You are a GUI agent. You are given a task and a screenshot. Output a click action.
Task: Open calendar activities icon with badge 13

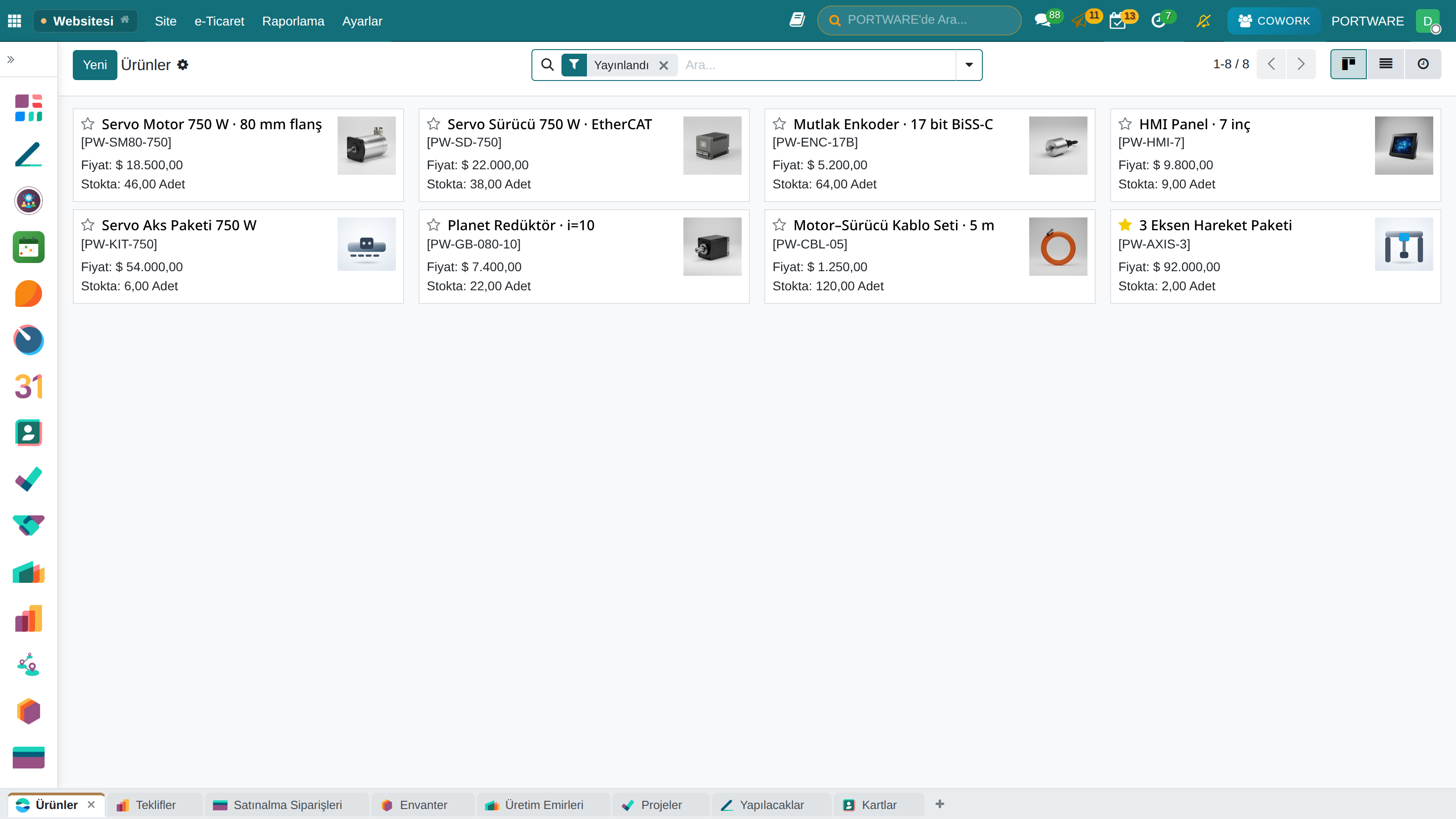1118,21
